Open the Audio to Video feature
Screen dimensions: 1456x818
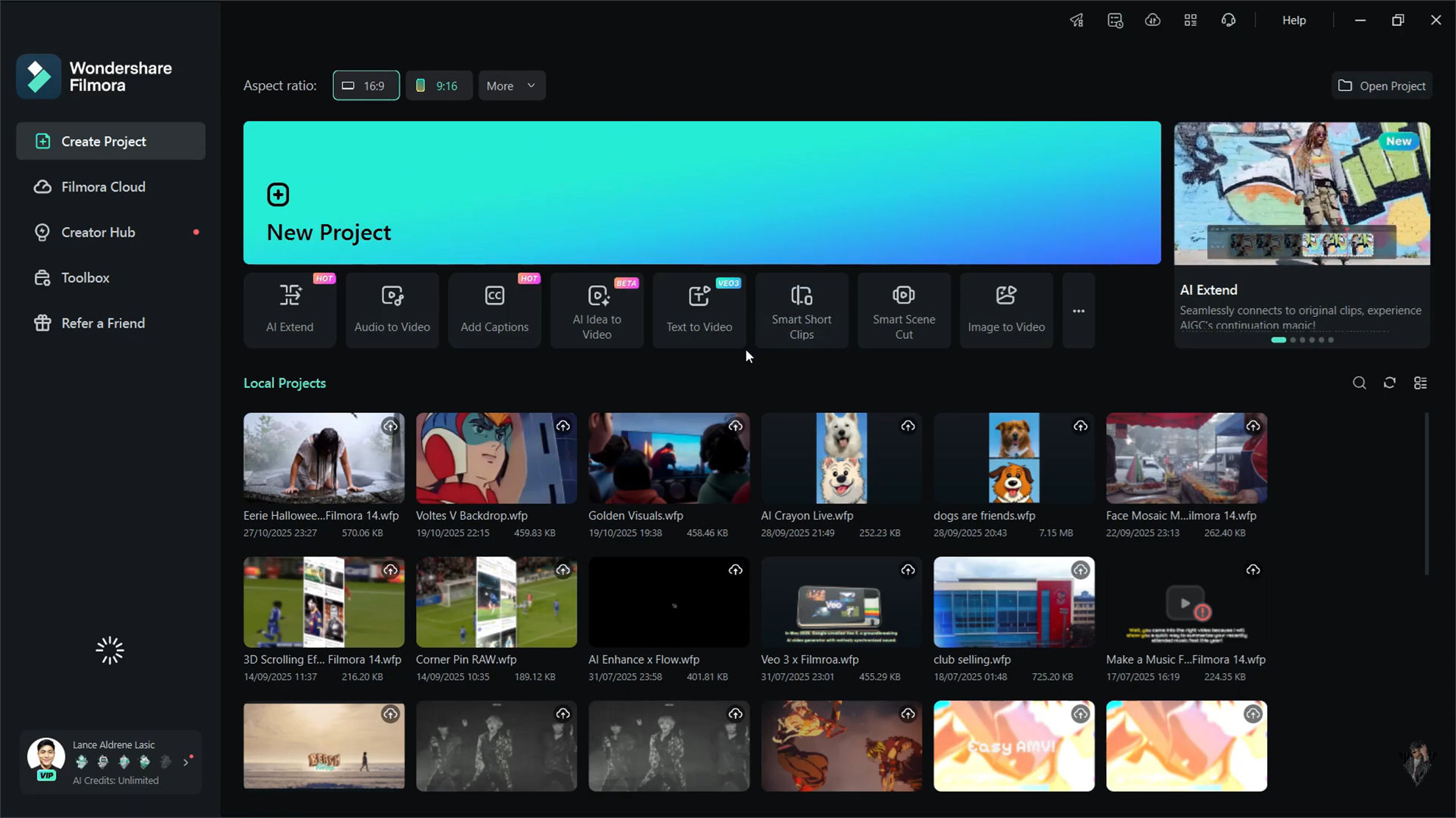pos(392,309)
